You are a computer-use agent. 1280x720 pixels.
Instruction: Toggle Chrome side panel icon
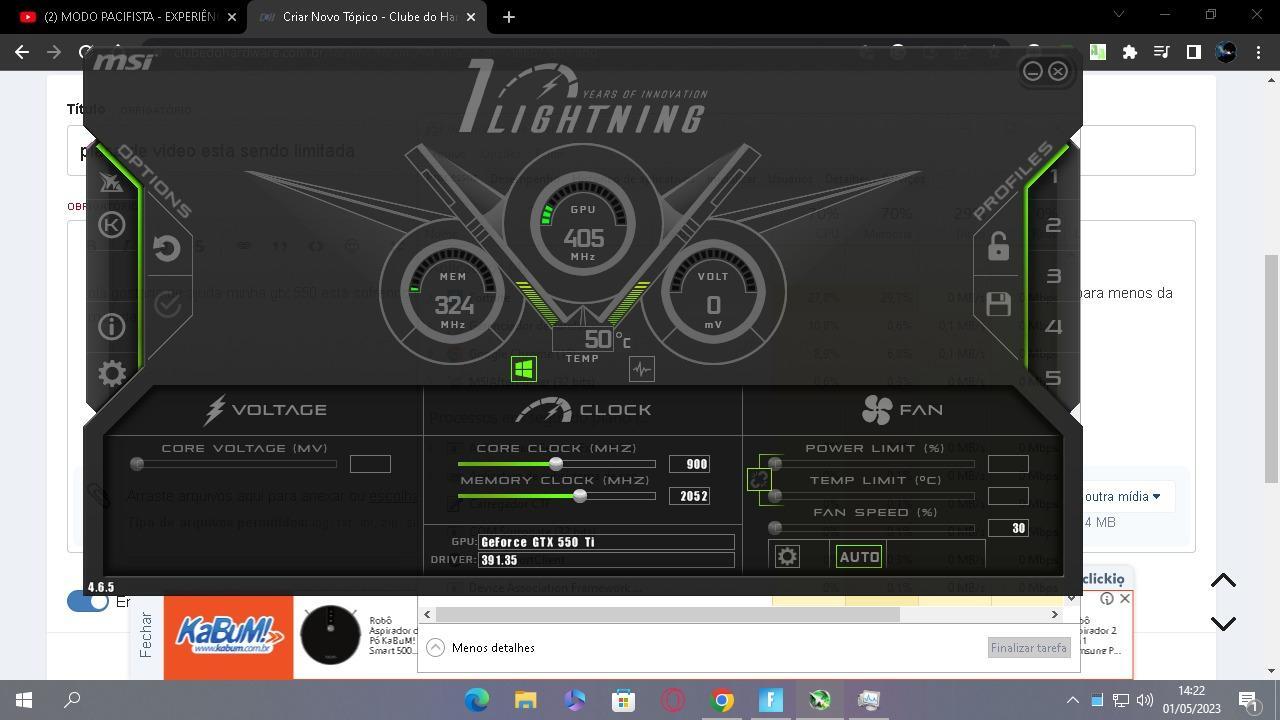coord(1193,52)
